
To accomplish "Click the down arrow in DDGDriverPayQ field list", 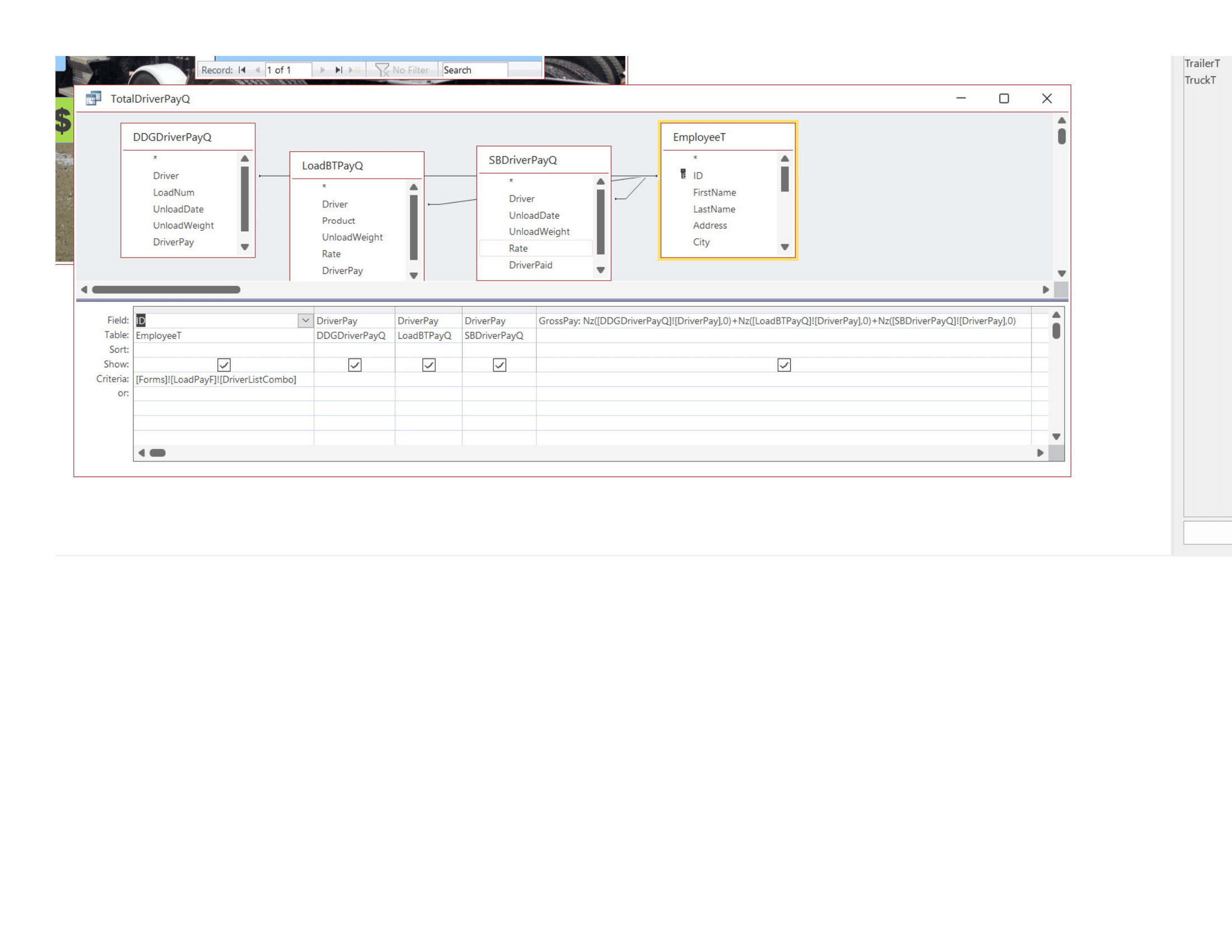I will [245, 247].
